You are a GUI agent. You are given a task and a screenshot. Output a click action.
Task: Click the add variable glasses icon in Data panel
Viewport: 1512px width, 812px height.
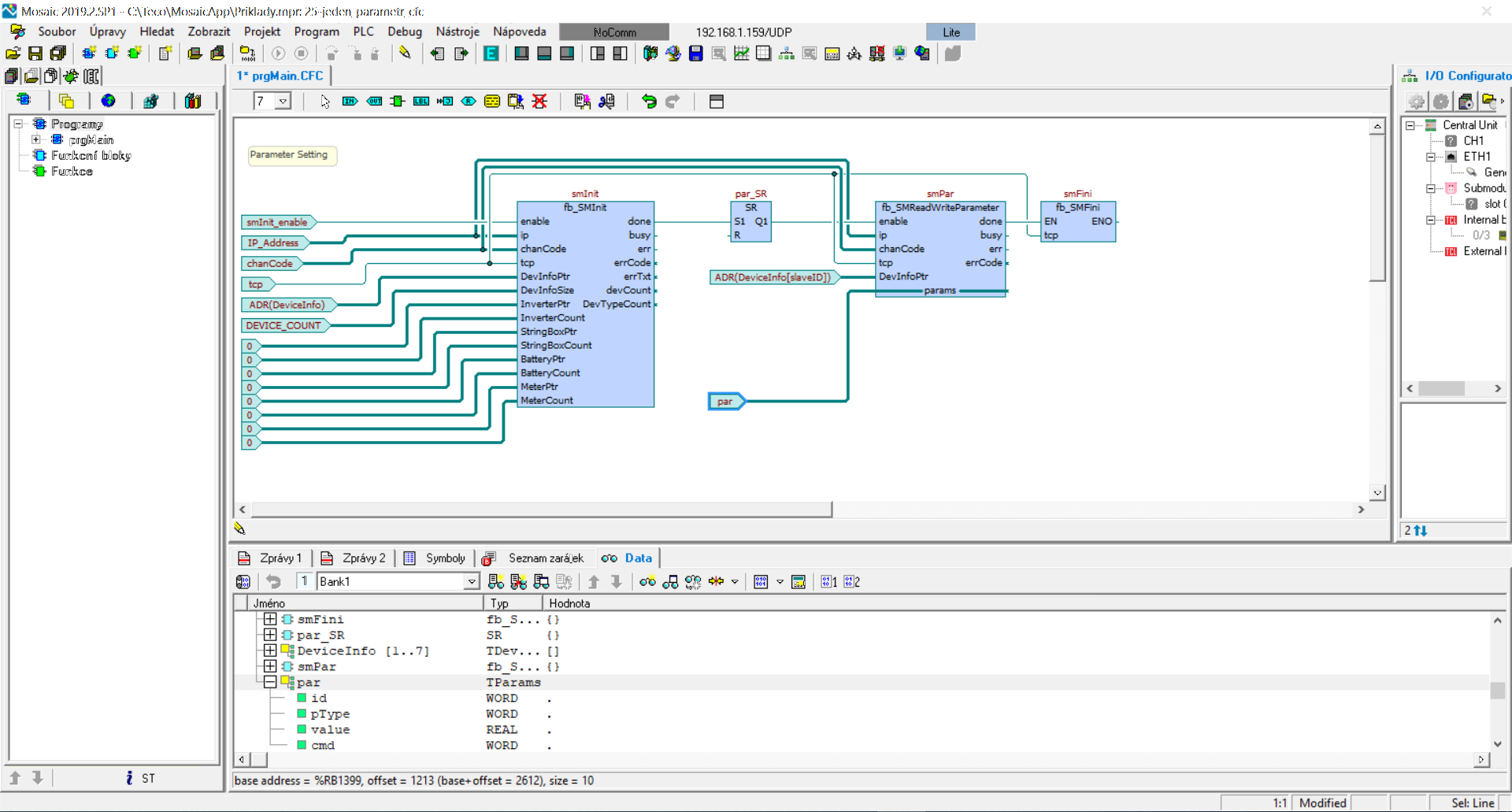(647, 582)
